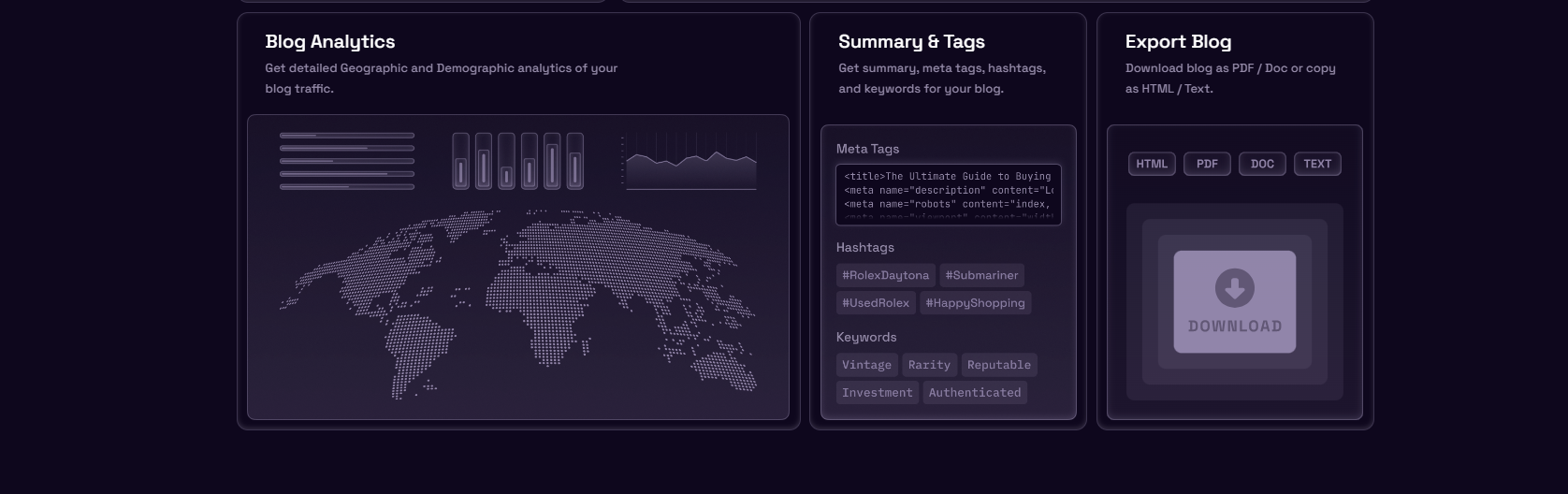Click the first vertical slider bar
The image size is (1568, 494).
coord(460,161)
